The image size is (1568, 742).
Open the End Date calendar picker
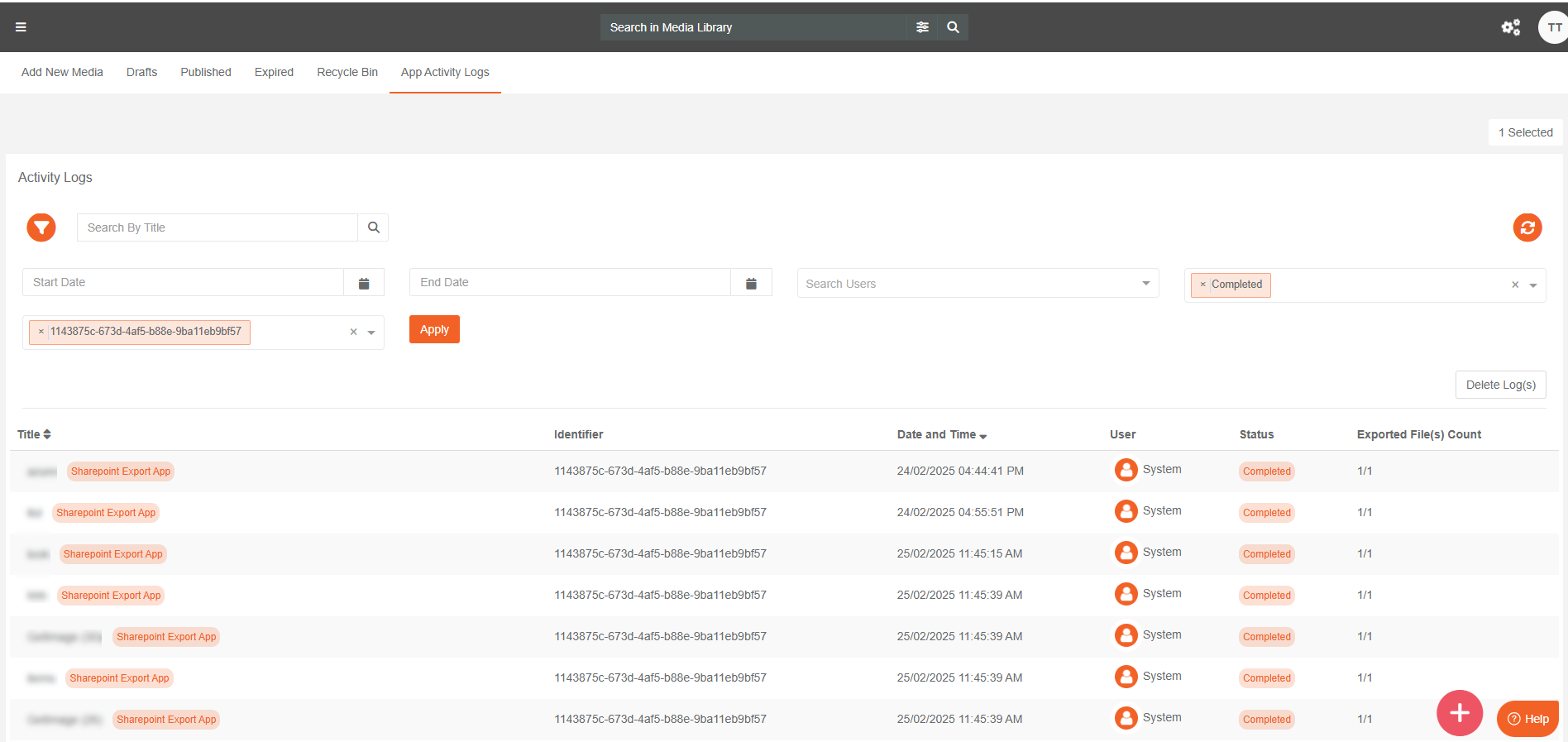coord(751,283)
